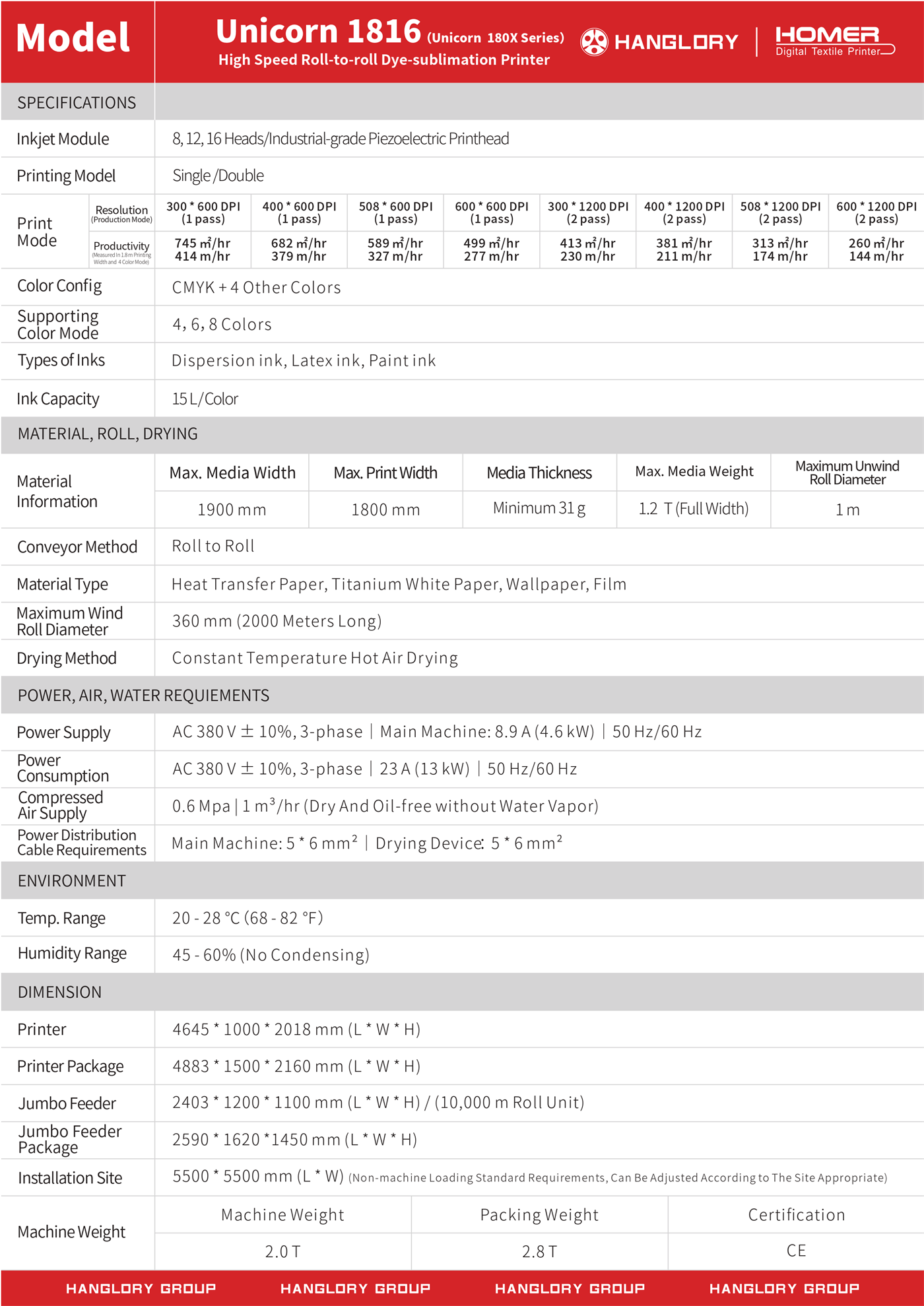Image resolution: width=924 pixels, height=1306 pixels.
Task: Click the '1.2 T (Full Width)' value
Action: 694,508
